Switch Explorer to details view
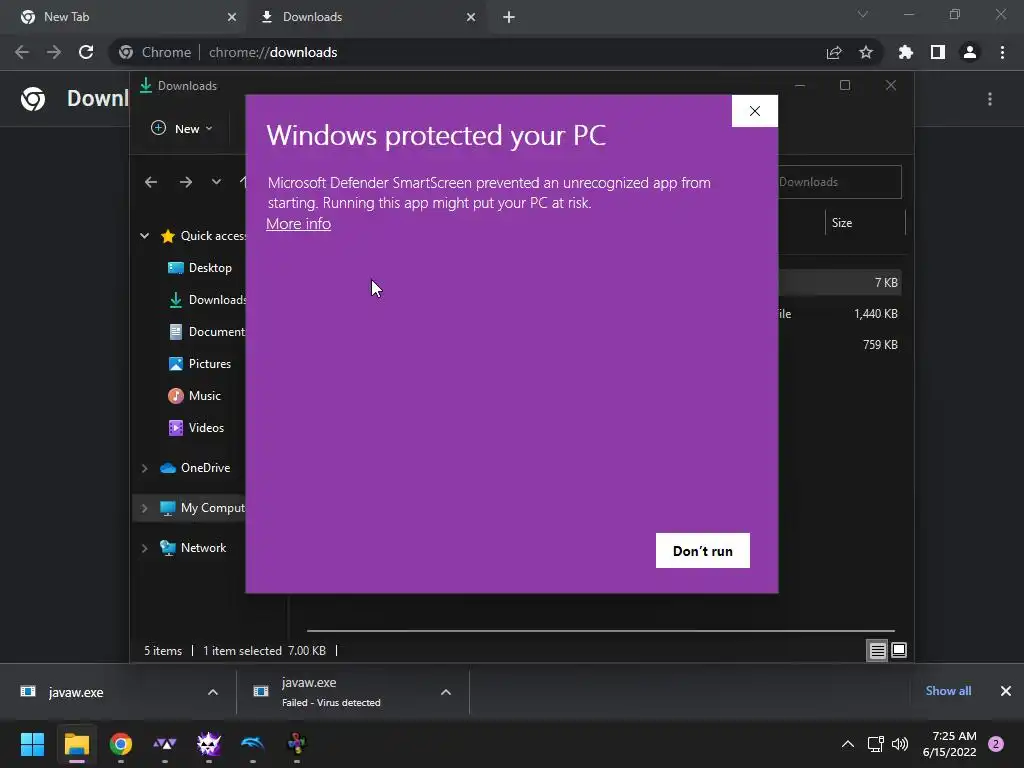1024x768 pixels. (877, 650)
